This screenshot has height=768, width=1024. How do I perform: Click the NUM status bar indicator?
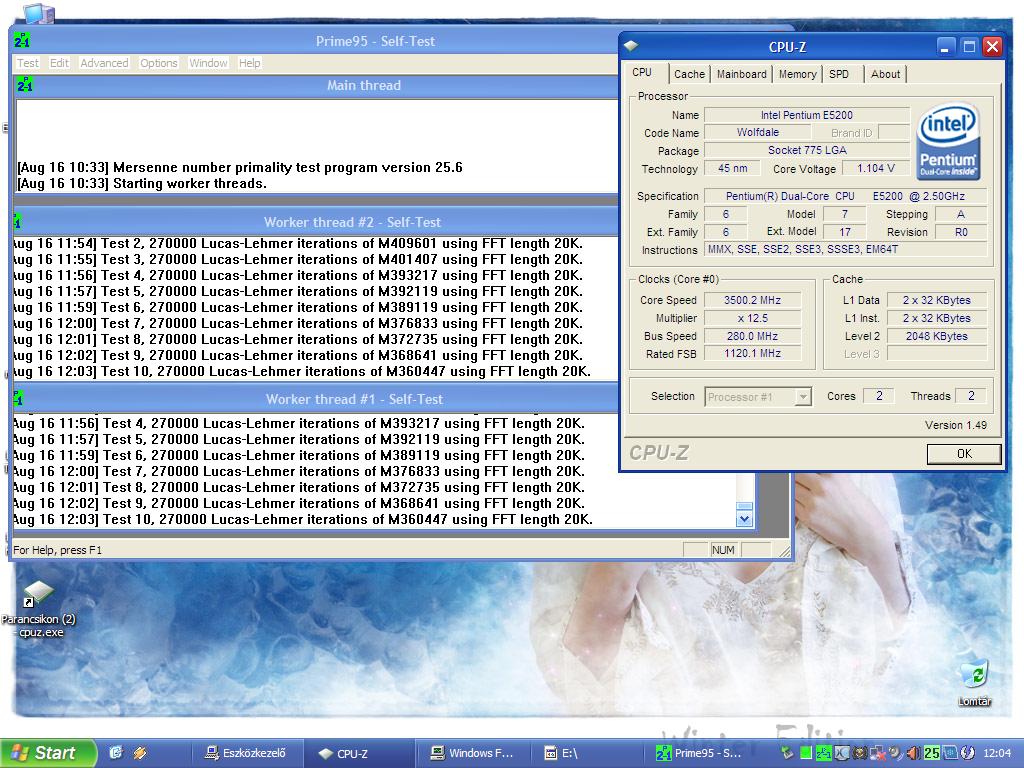(723, 550)
